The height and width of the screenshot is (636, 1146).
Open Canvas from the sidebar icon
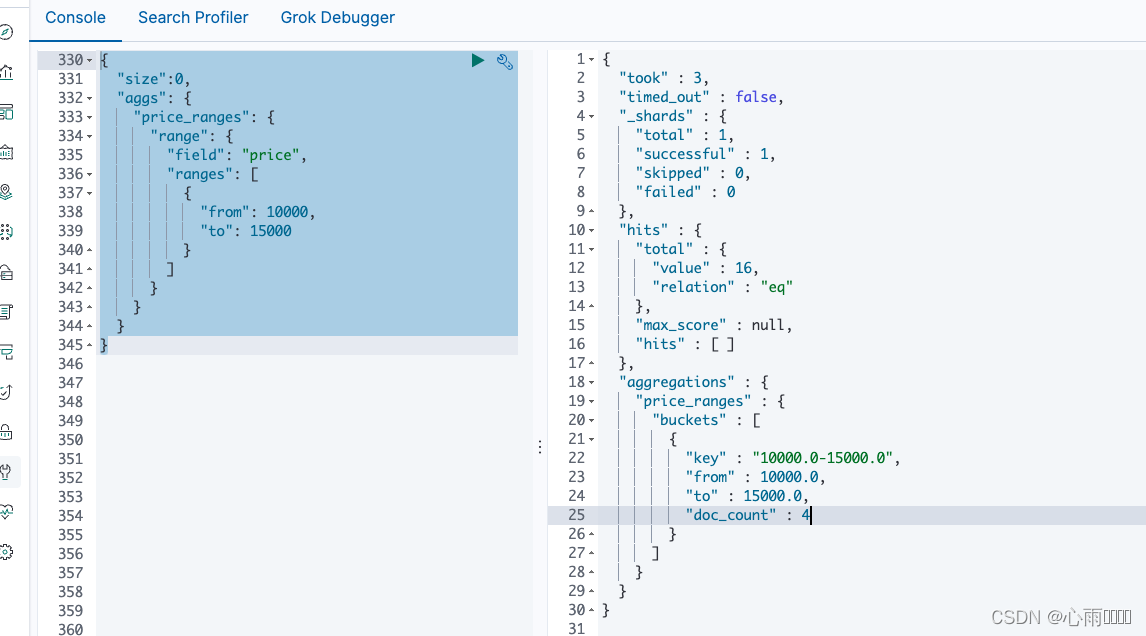click(7, 152)
